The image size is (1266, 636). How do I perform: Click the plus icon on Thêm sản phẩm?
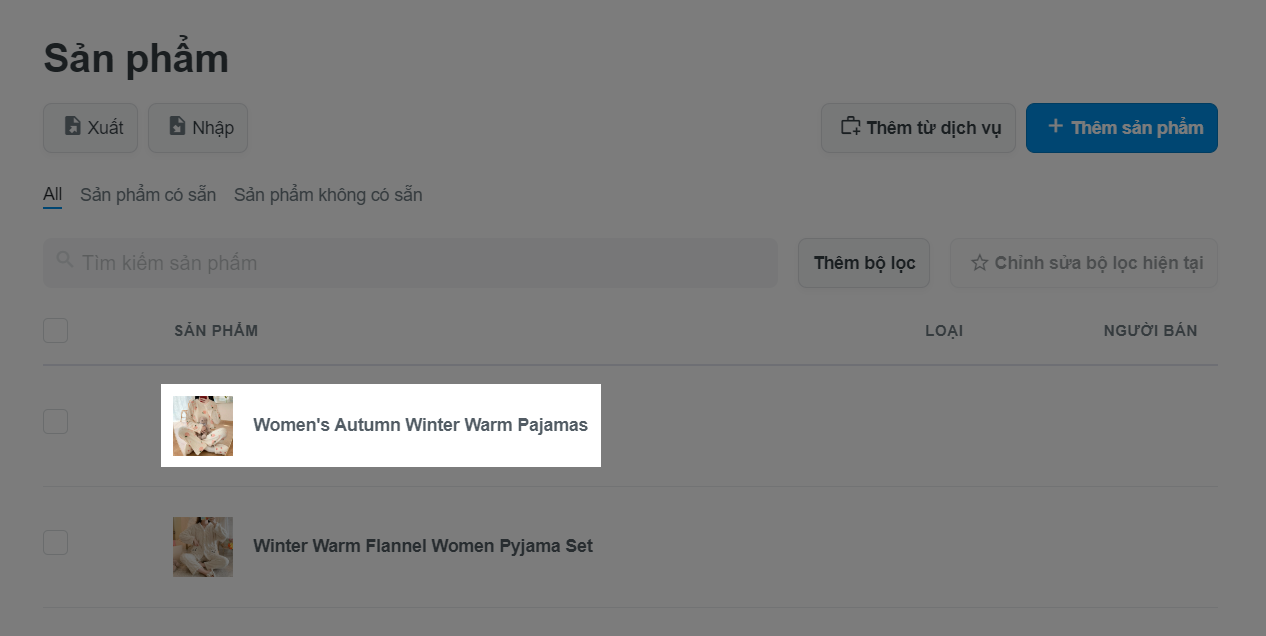pyautogui.click(x=1055, y=126)
